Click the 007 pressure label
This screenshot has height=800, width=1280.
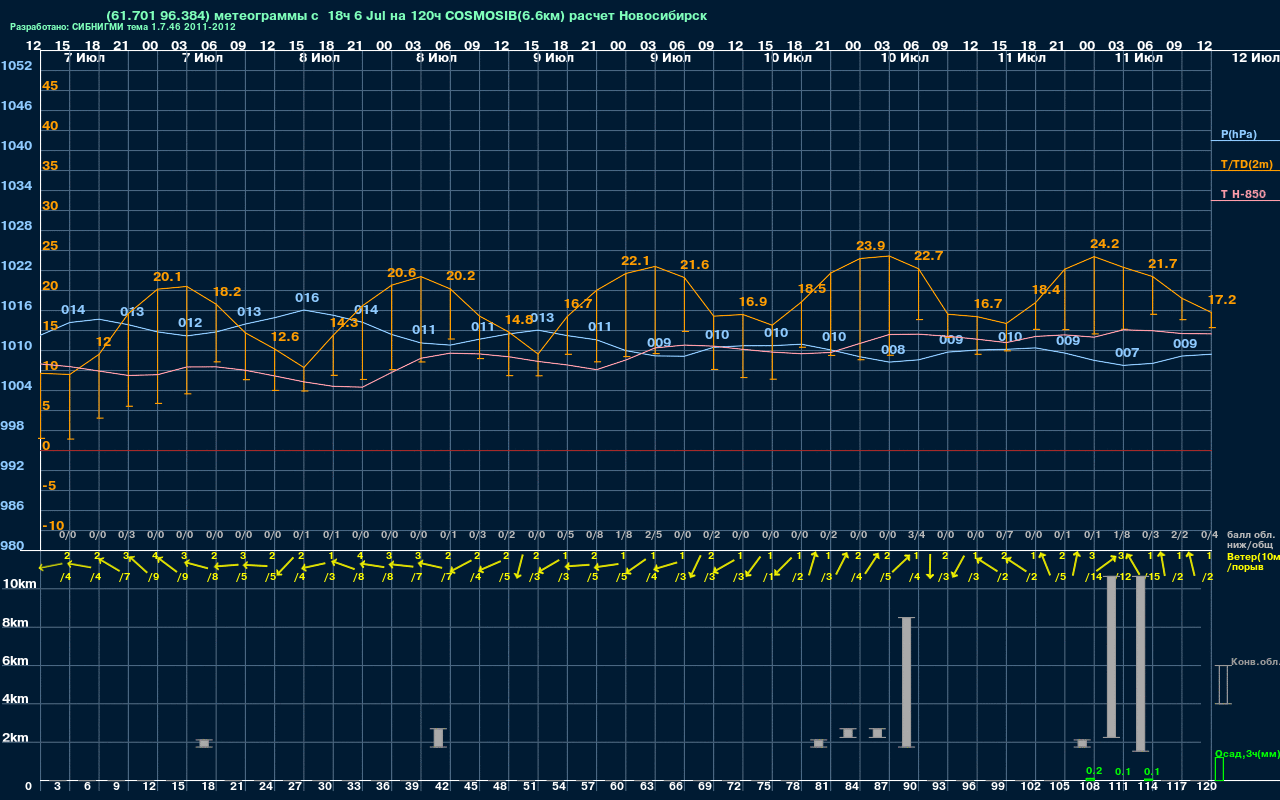(x=1127, y=353)
